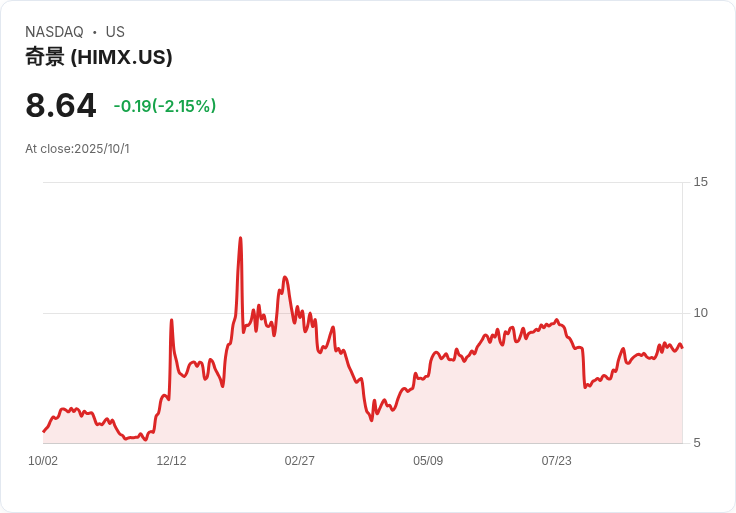
Task: Click the At close:2025/10/1 timestamp
Action: [77, 149]
